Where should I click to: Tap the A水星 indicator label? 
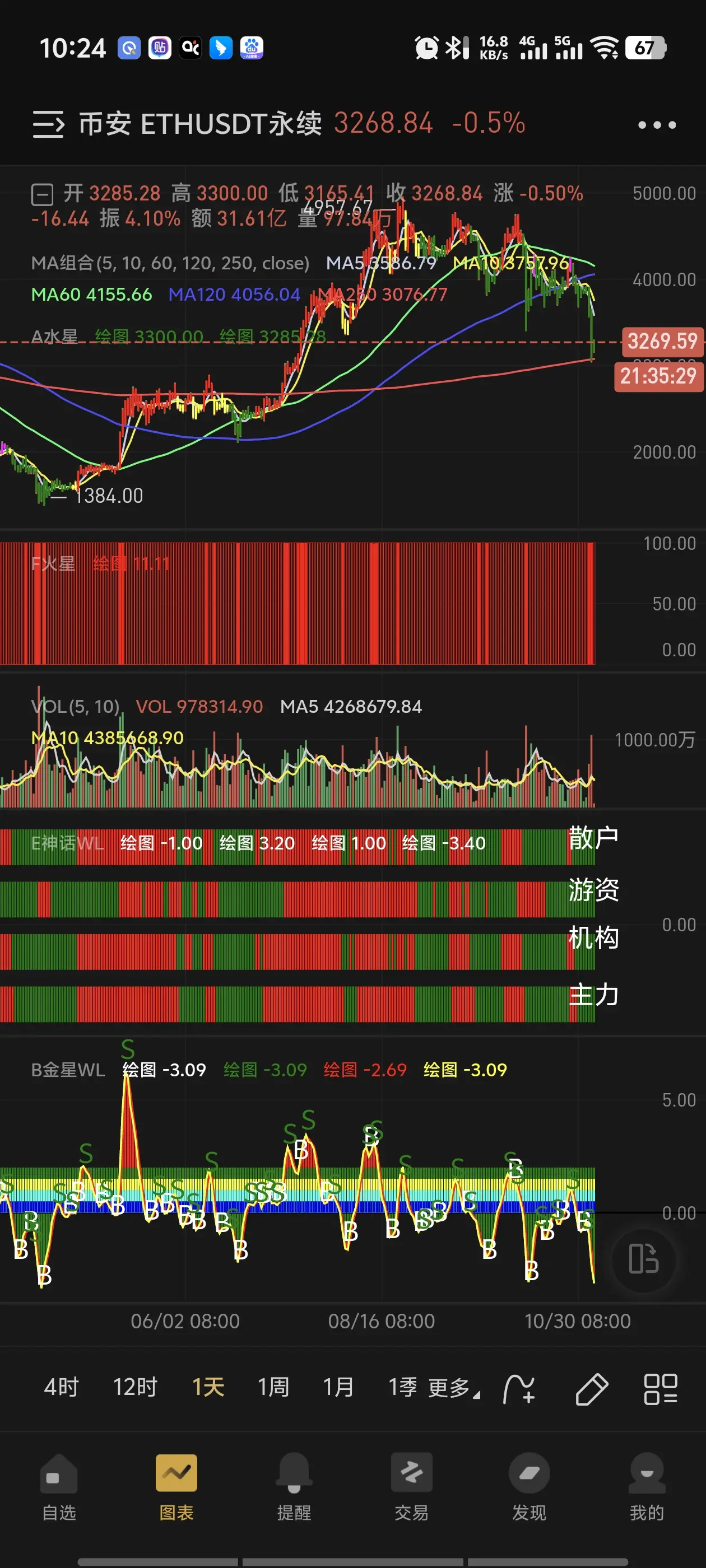tap(55, 336)
